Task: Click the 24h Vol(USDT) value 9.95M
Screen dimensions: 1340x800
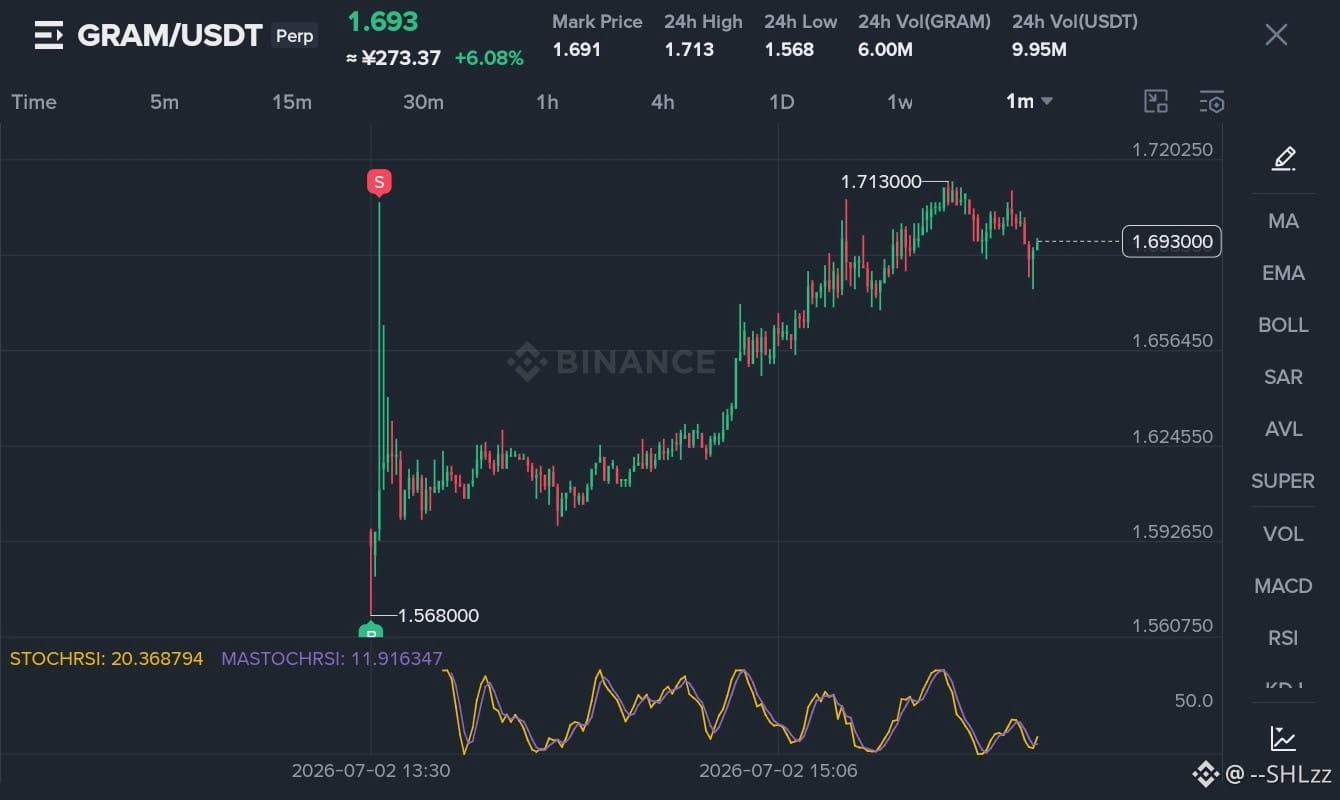Action: point(1039,49)
